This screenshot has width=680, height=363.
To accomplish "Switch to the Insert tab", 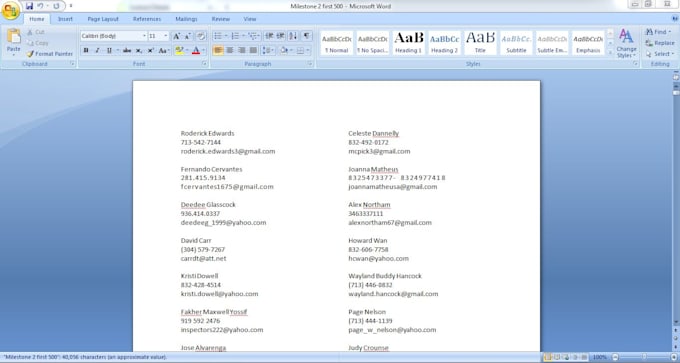I will click(x=65, y=19).
